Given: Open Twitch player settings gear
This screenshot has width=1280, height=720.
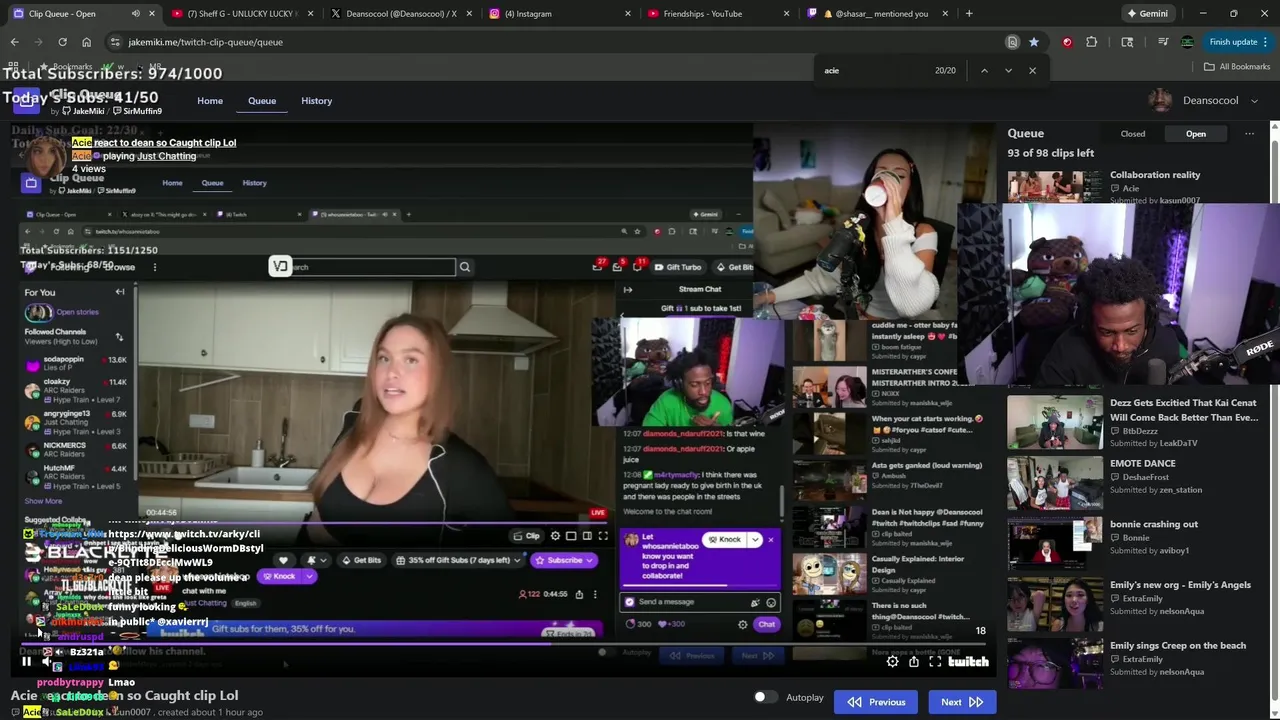Looking at the screenshot, I should (892, 661).
